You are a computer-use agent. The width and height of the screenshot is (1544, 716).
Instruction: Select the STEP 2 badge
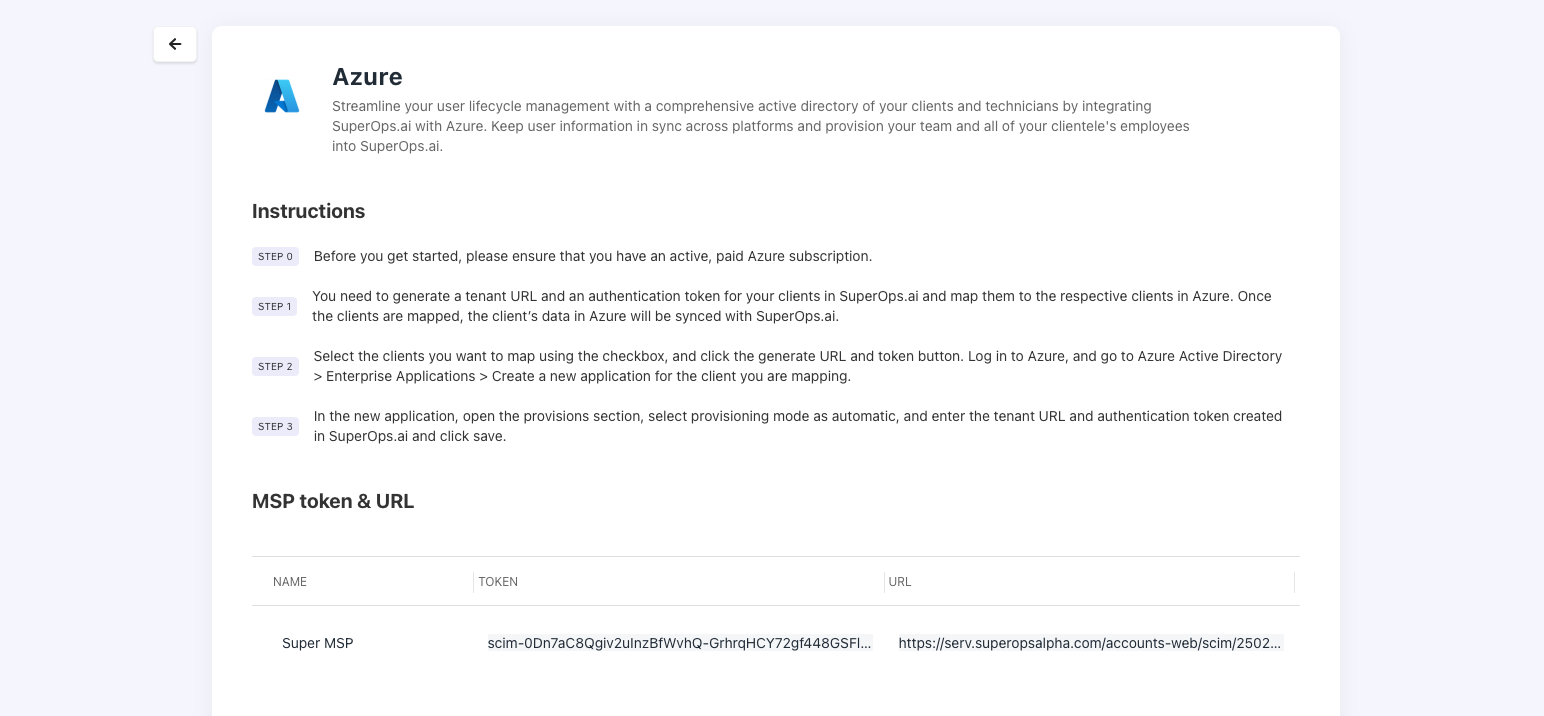coord(275,367)
